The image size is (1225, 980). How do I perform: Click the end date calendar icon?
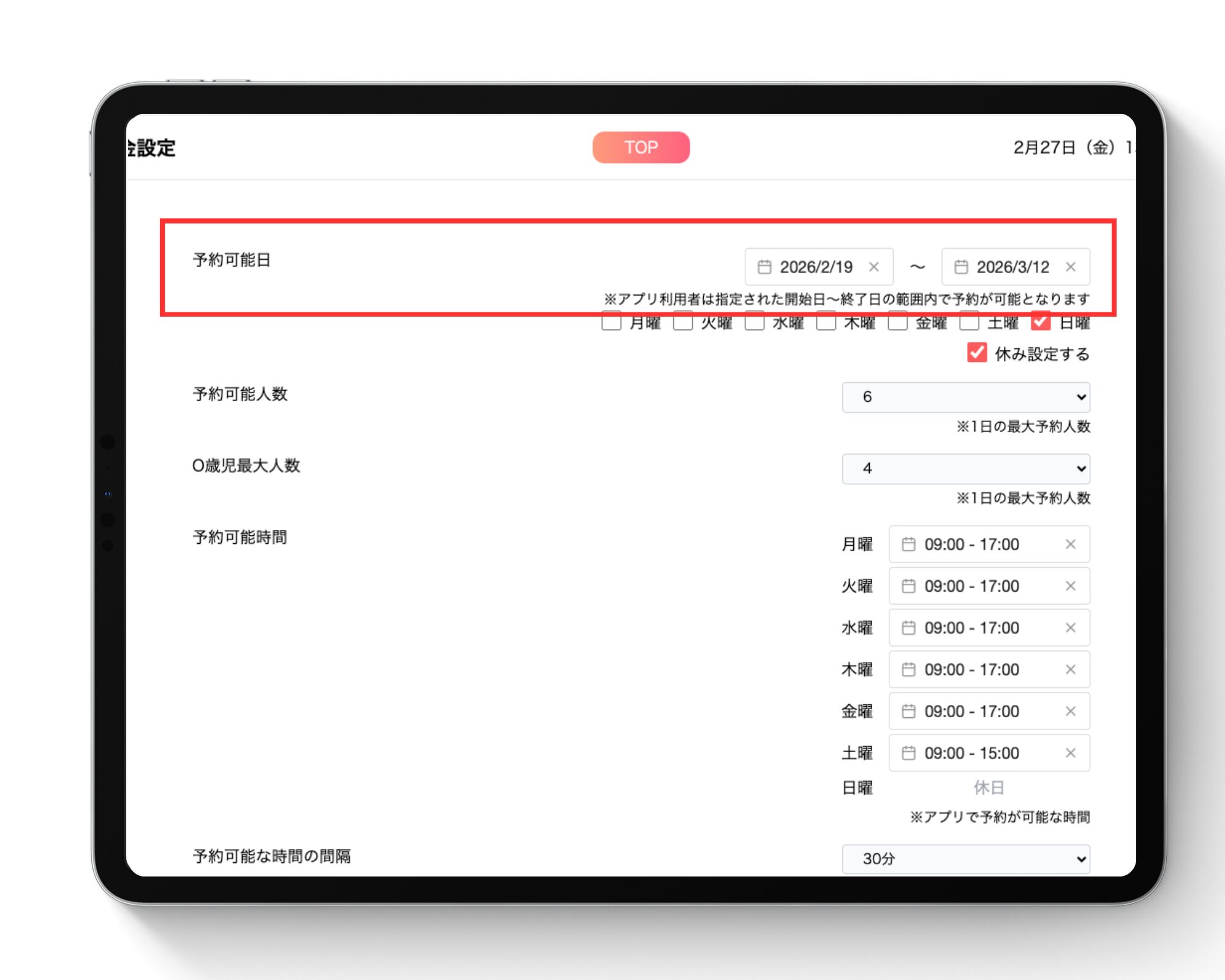[x=961, y=267]
